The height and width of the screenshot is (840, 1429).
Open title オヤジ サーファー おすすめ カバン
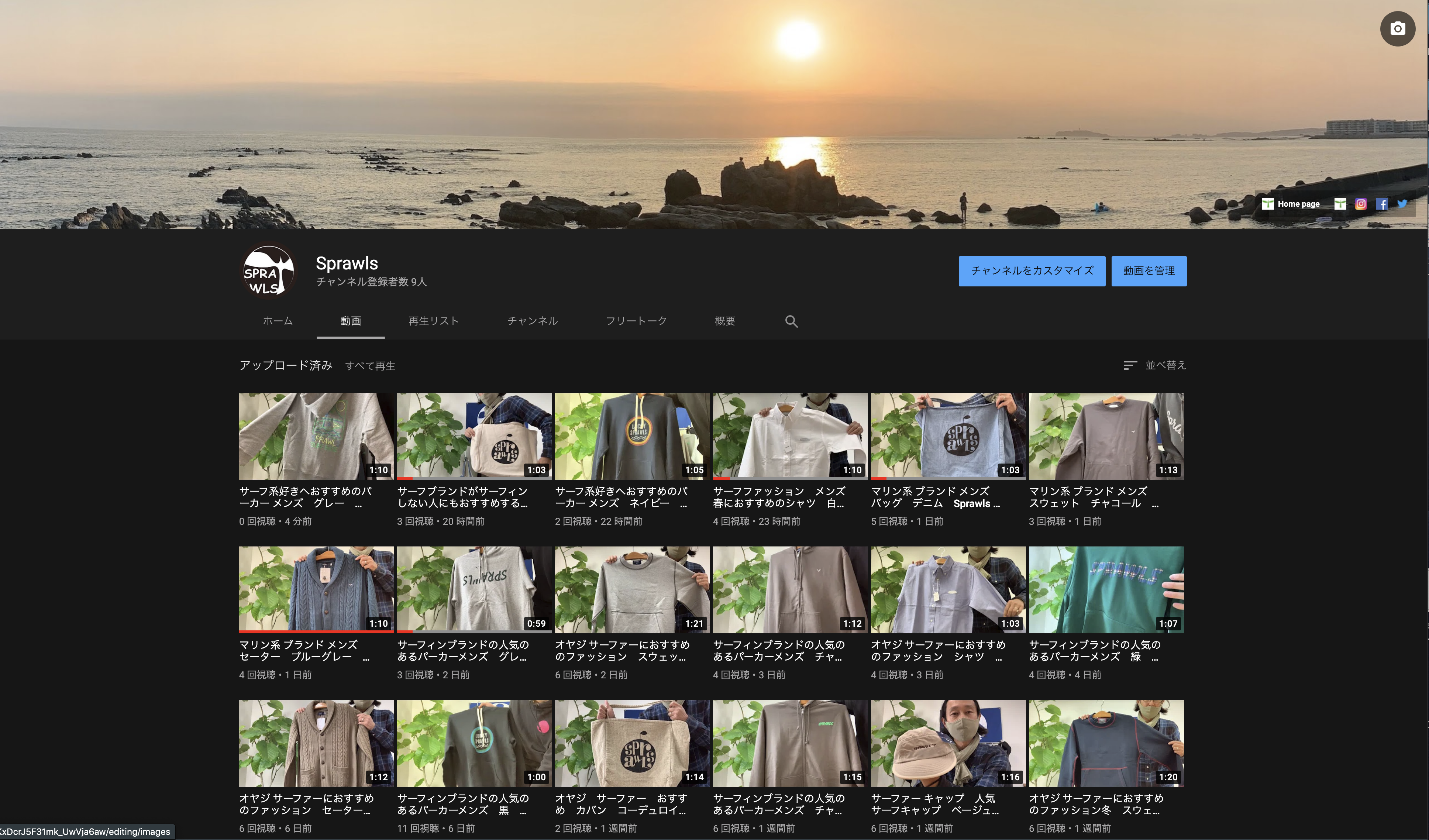(x=621, y=804)
